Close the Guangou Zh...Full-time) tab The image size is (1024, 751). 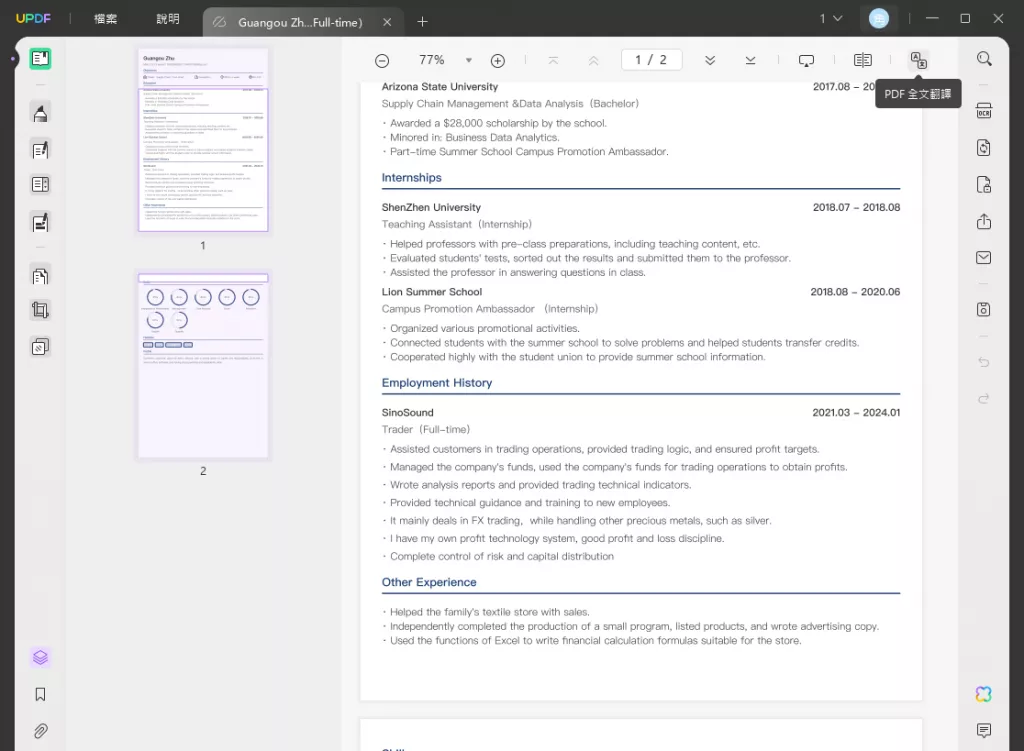click(387, 22)
